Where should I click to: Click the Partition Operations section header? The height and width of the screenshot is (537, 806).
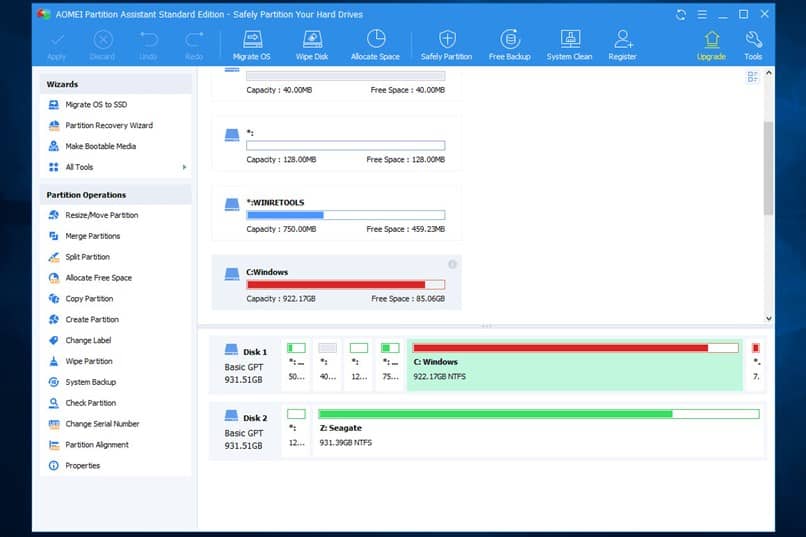pyautogui.click(x=116, y=195)
